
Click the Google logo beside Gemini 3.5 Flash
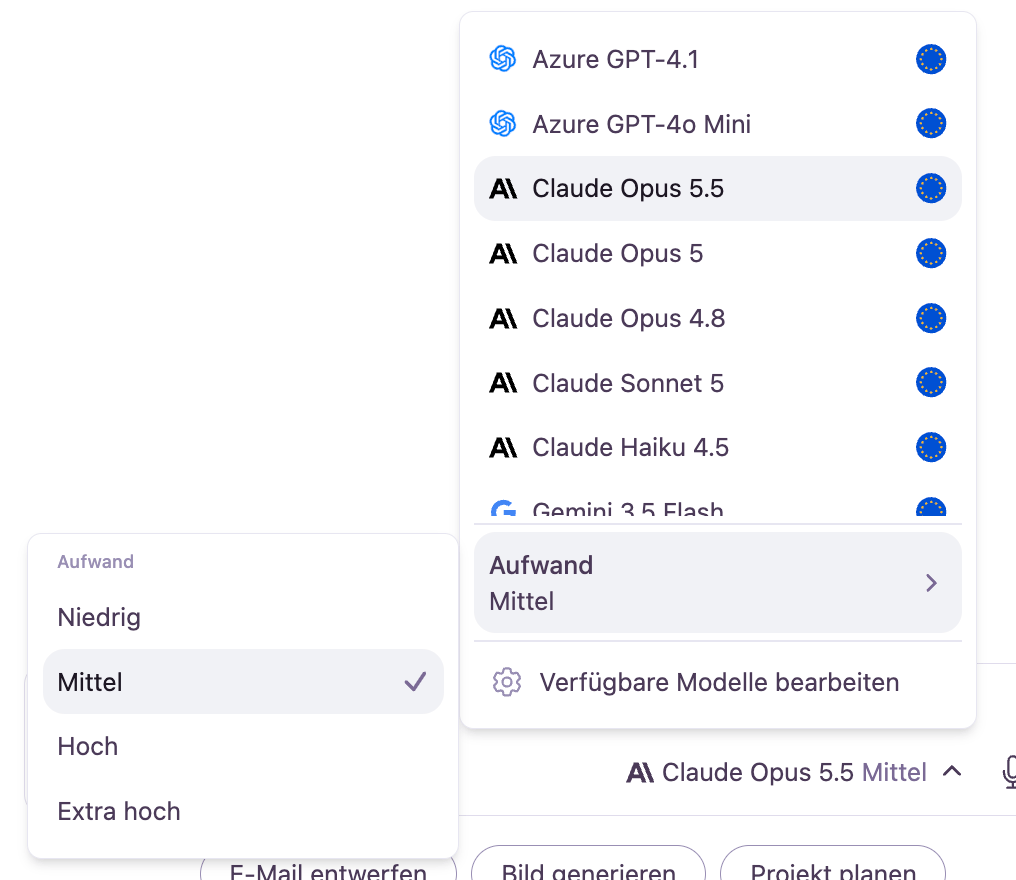pos(503,508)
